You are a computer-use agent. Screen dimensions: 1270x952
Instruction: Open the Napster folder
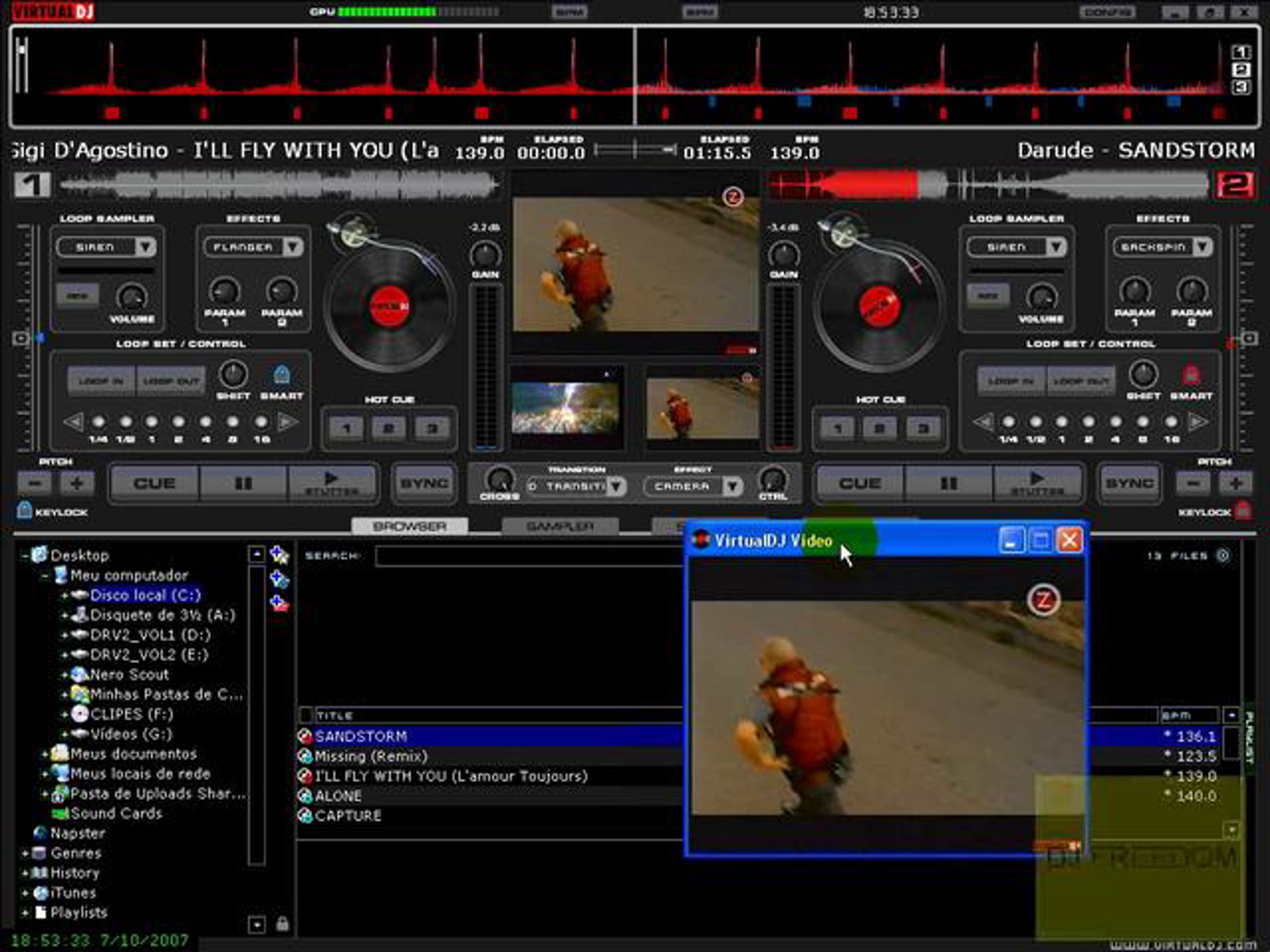(77, 833)
